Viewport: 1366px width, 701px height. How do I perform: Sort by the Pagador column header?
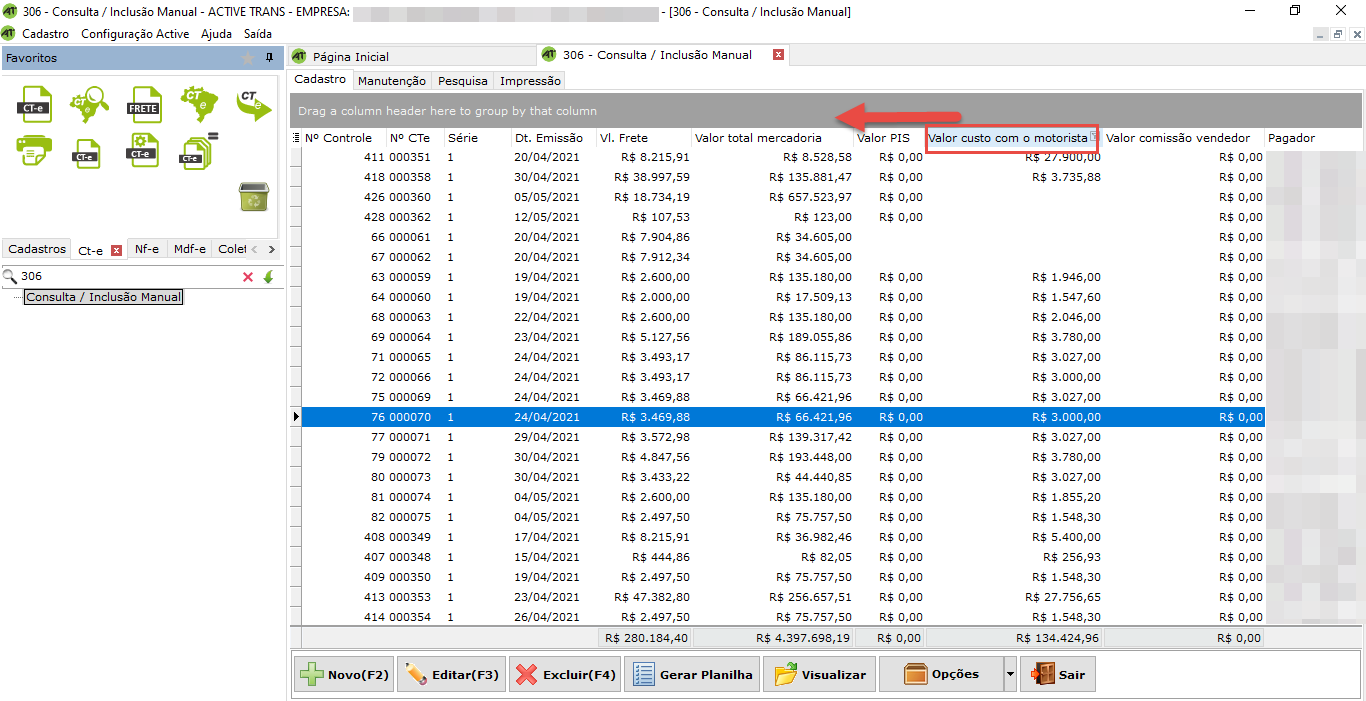coord(1313,138)
